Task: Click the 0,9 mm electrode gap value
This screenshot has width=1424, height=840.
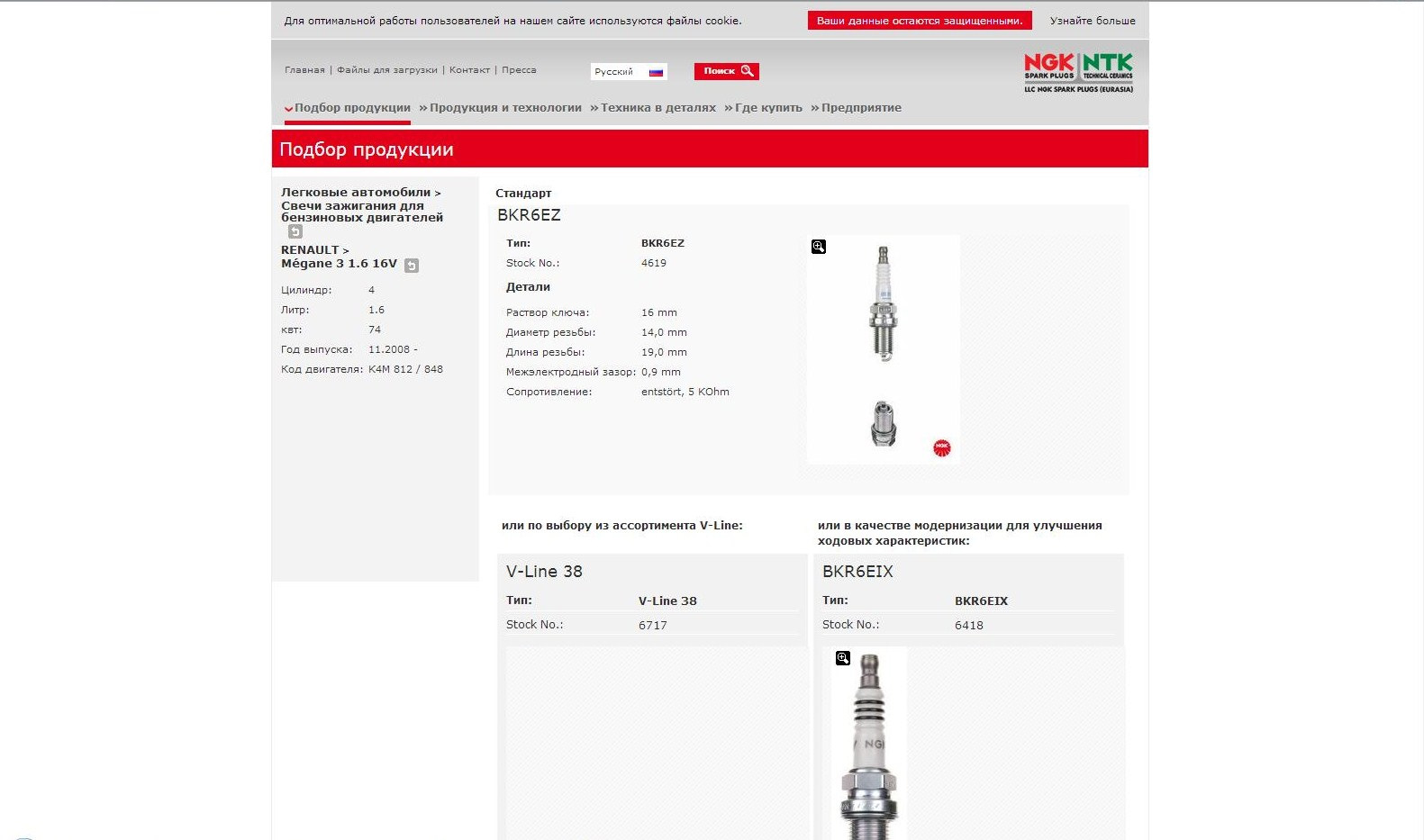Action: point(661,372)
